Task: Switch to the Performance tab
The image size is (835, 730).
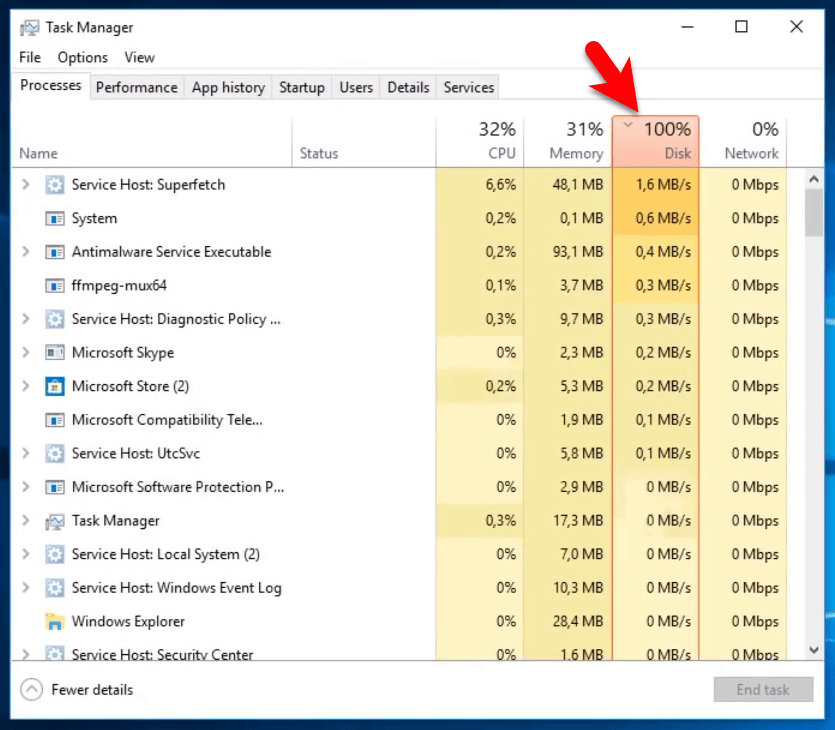Action: [x=137, y=87]
